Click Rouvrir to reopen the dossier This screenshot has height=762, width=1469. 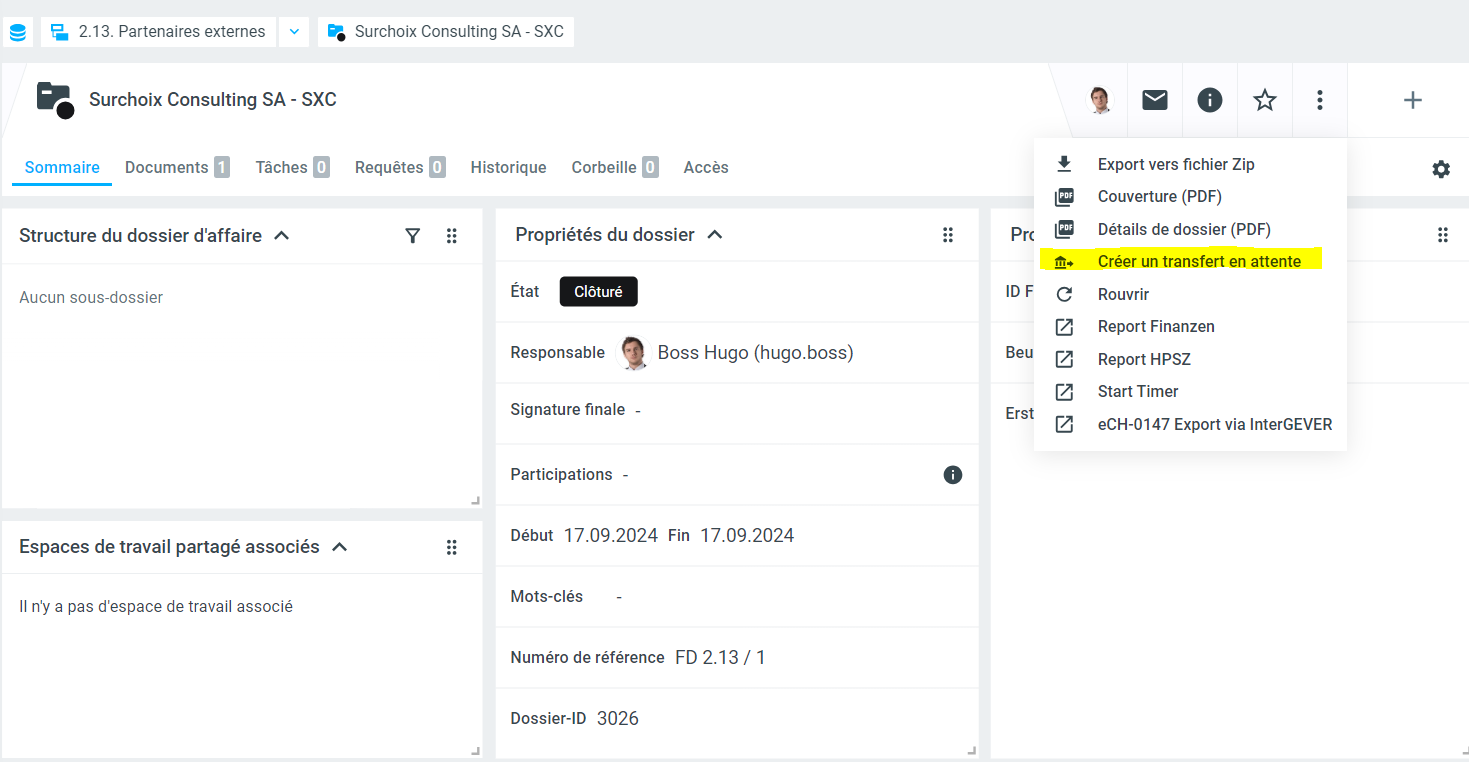1123,295
